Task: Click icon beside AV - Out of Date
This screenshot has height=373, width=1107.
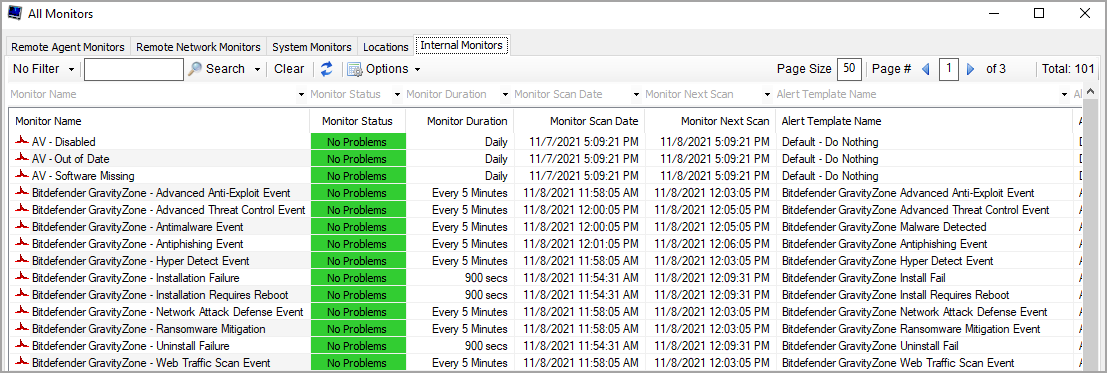Action: 23,158
